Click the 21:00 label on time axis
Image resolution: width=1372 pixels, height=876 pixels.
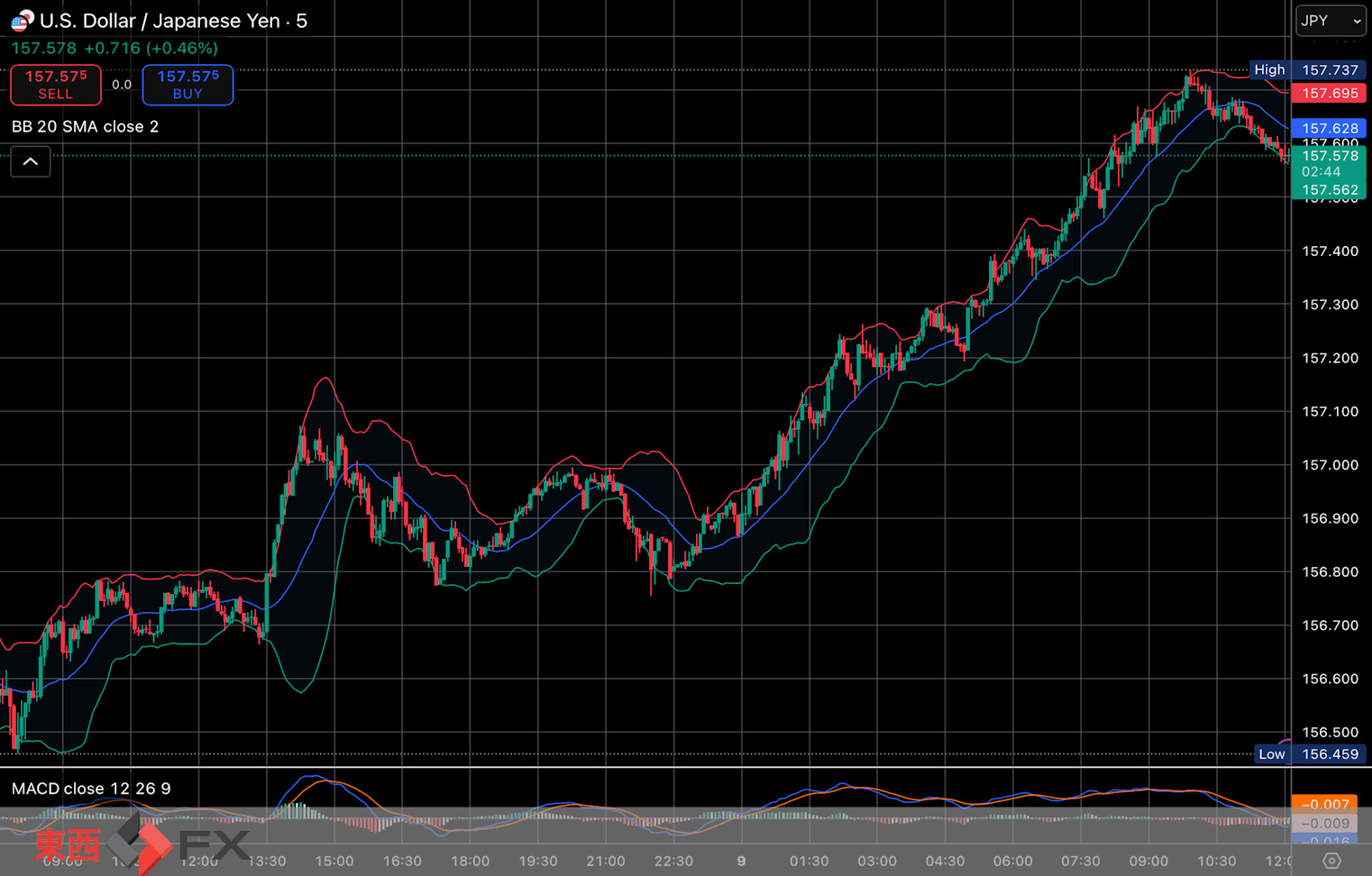605,861
